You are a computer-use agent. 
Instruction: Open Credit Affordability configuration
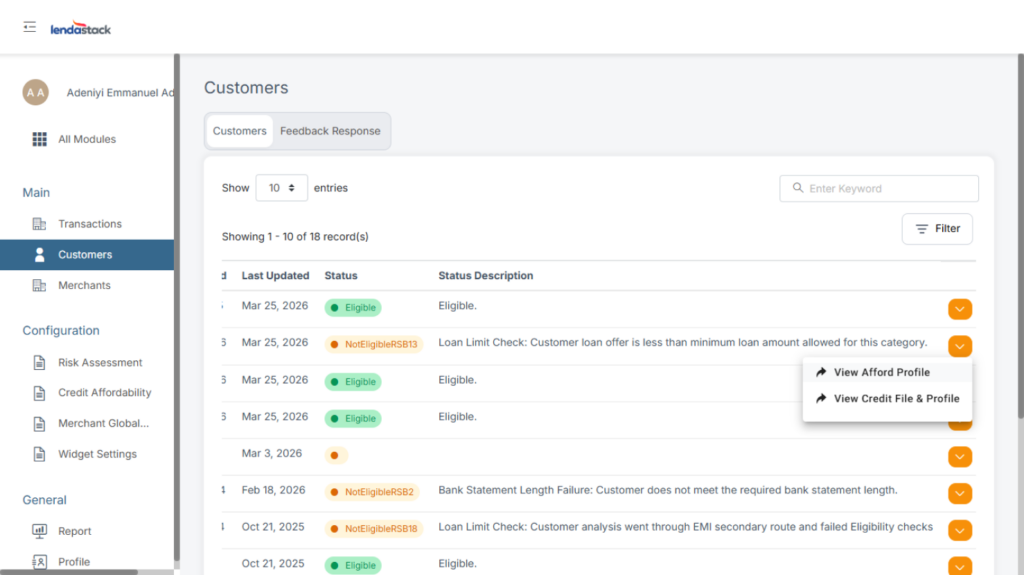104,393
